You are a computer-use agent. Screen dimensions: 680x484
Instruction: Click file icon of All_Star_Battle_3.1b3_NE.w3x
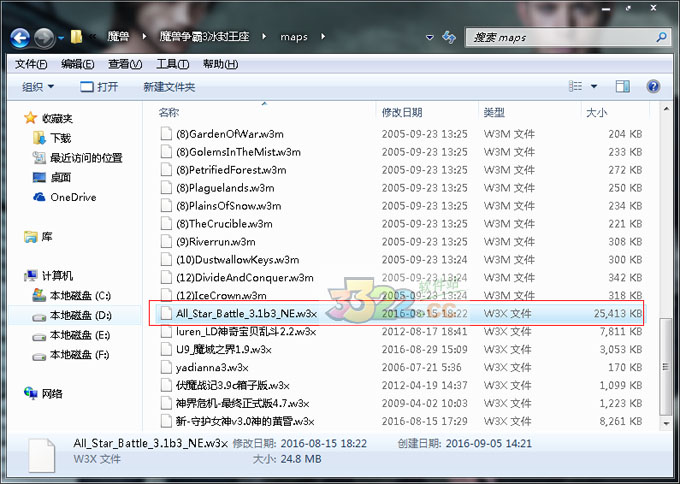tap(166, 313)
